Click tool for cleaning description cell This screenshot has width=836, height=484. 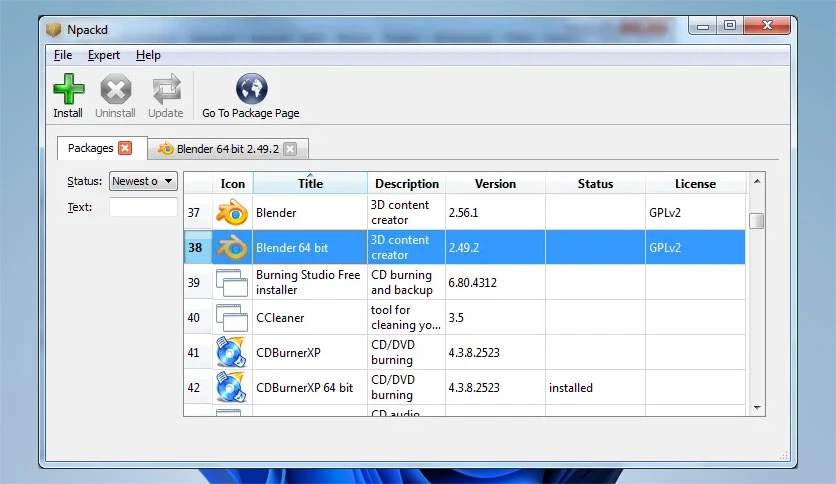(x=407, y=318)
